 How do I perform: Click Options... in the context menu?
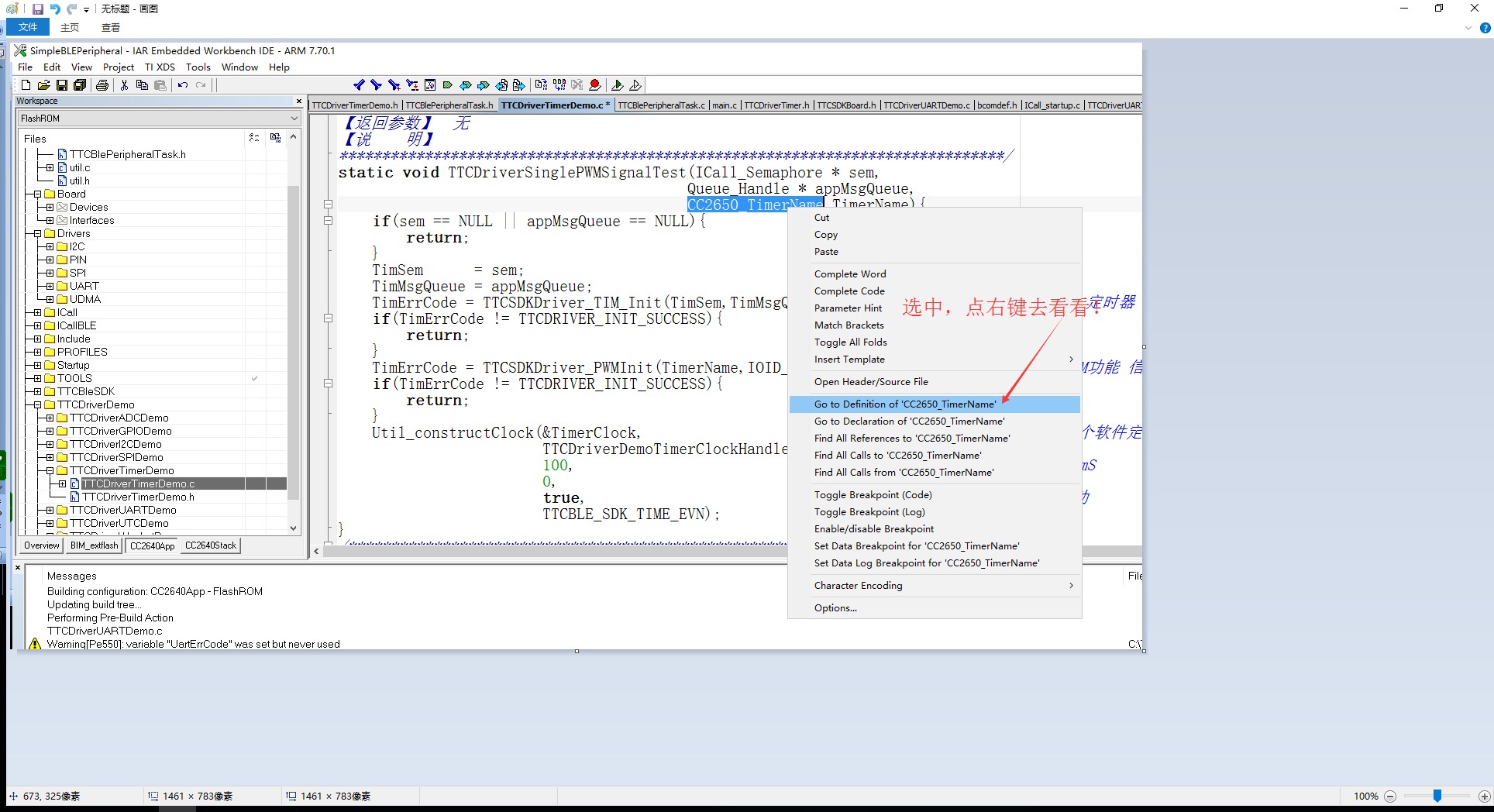pos(935,608)
